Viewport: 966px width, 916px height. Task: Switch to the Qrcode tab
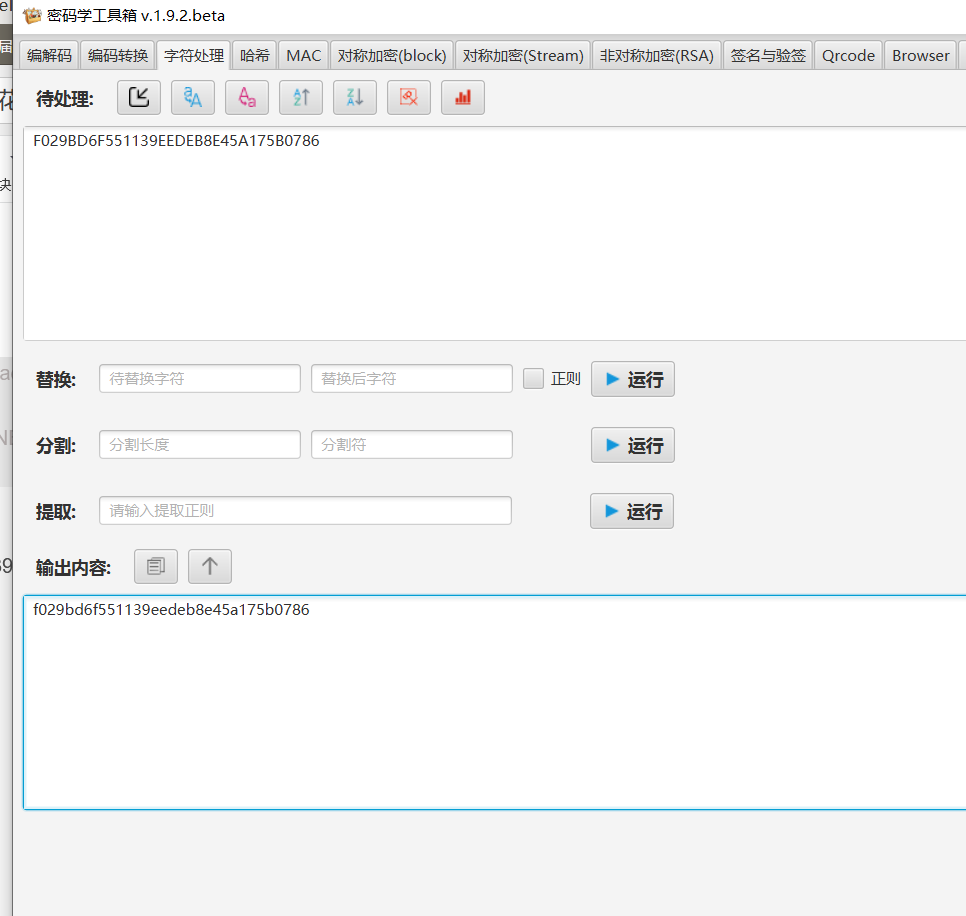point(848,55)
